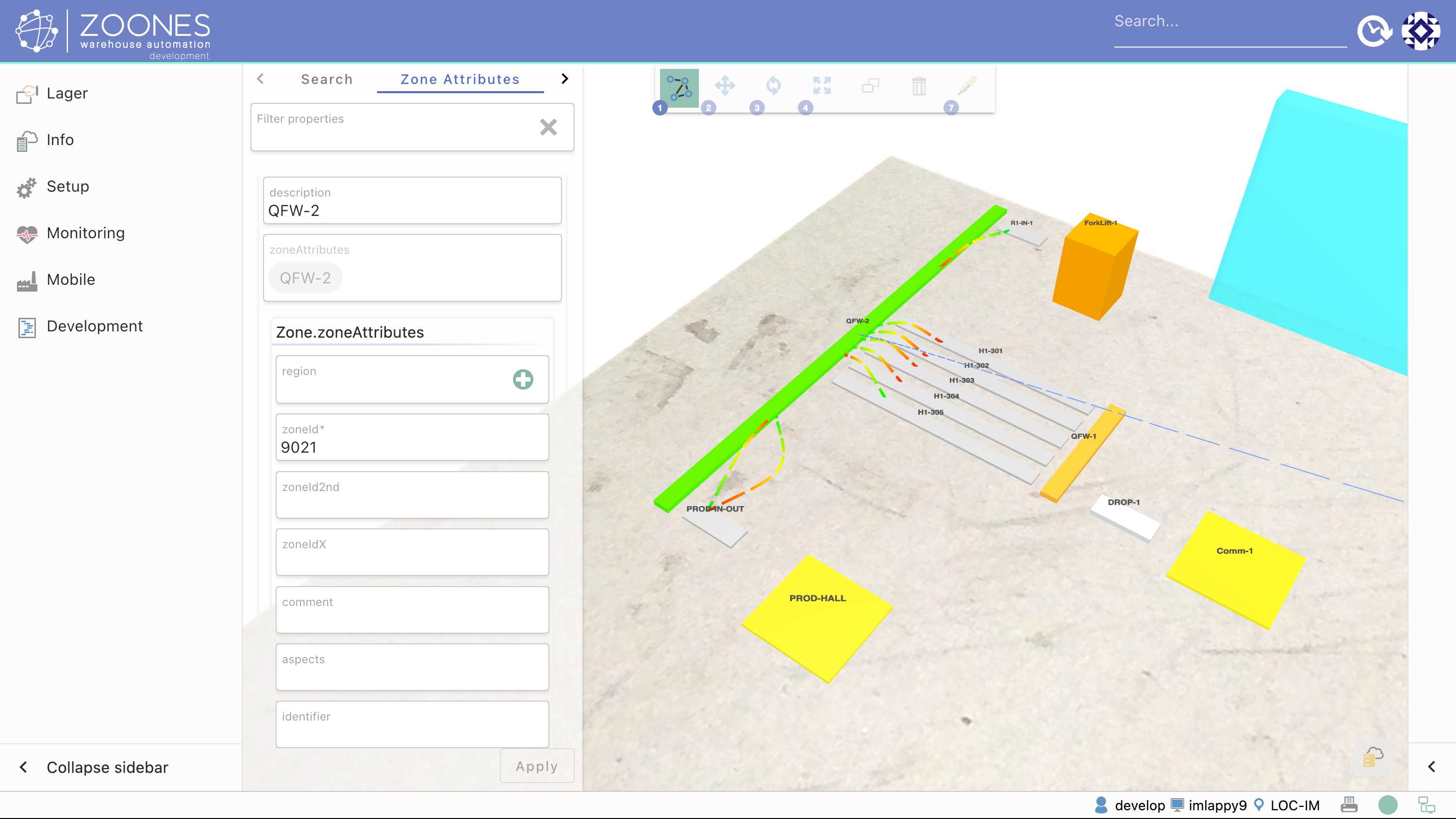The image size is (1456, 819).
Task: Choose the rotate tool in toolbar
Action: [x=773, y=86]
